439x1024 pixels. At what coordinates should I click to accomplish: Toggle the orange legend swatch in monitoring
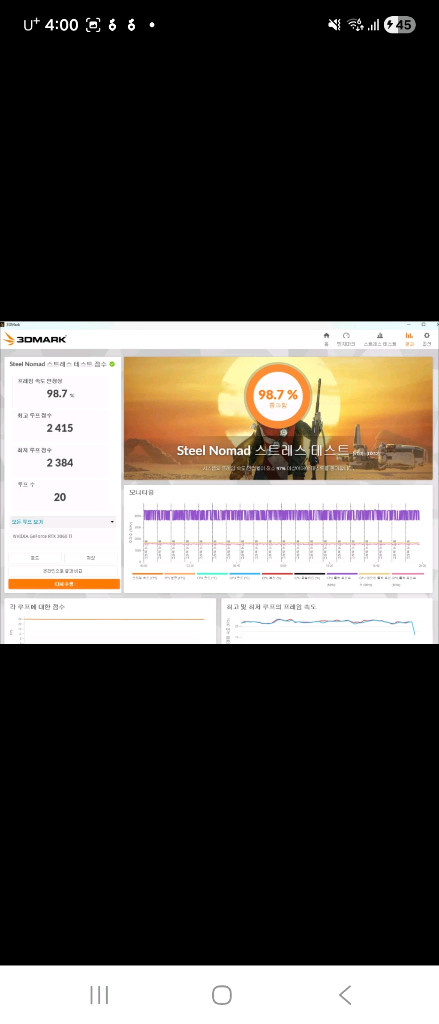[x=147, y=574]
